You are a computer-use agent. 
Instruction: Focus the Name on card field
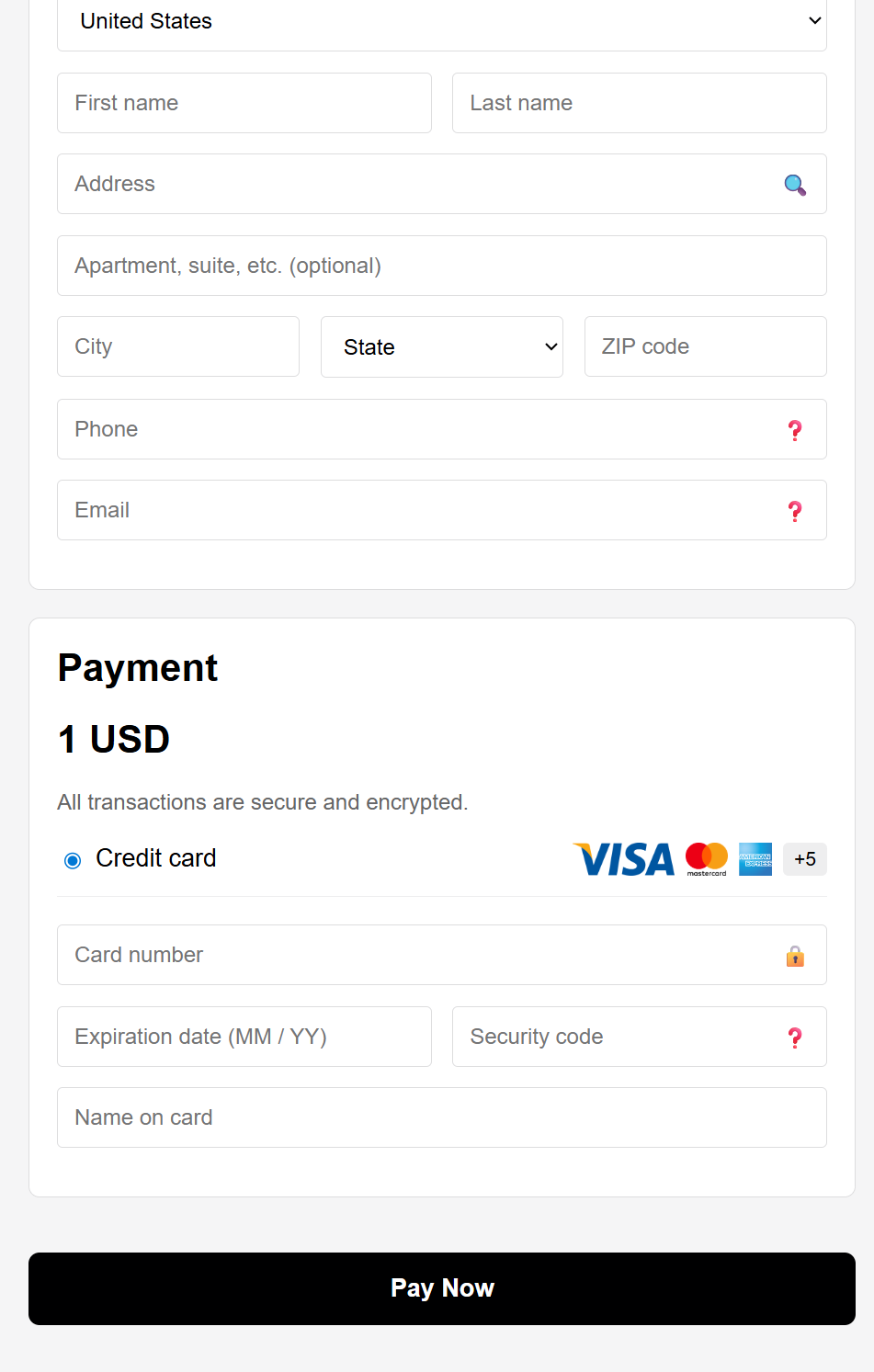click(442, 1117)
